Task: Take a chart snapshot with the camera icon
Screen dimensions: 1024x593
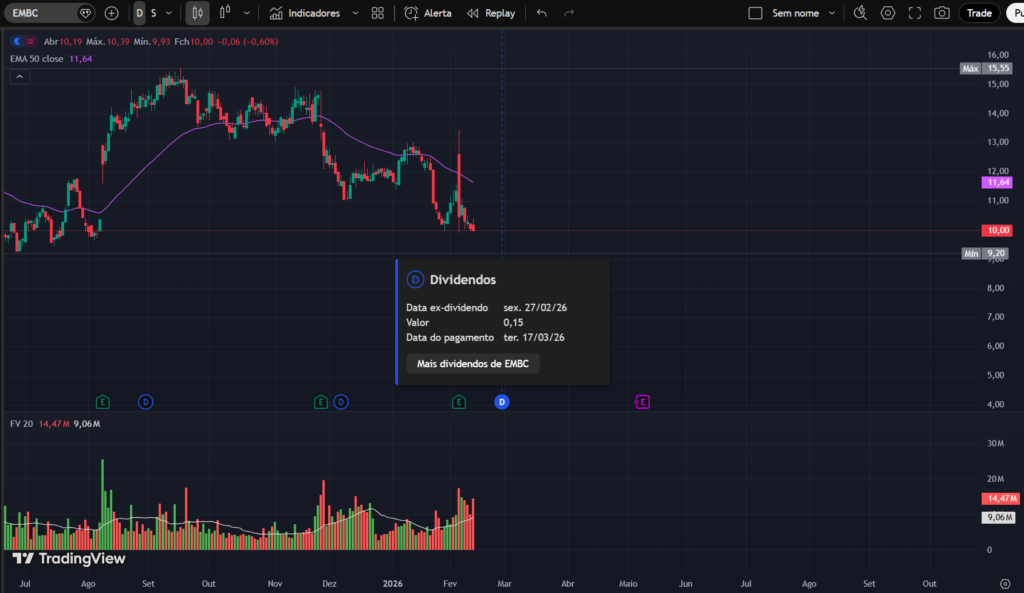Action: [x=942, y=13]
